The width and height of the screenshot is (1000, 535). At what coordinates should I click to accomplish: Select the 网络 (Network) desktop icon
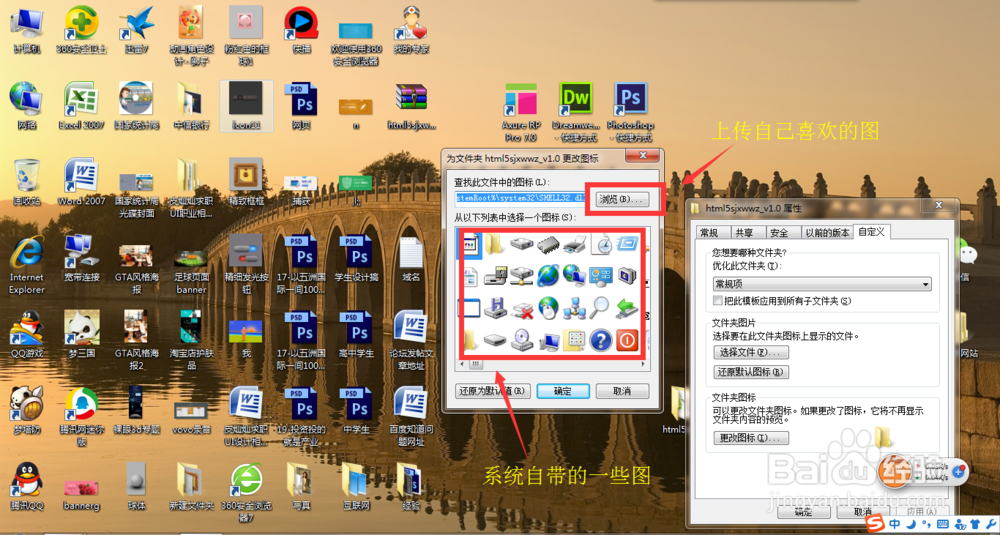(27, 106)
